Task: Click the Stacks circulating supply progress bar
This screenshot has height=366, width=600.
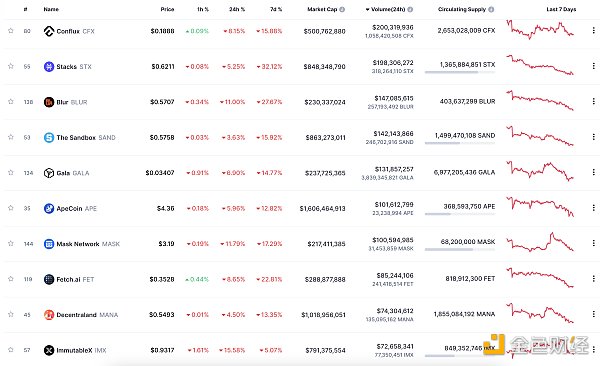Action: [x=460, y=72]
